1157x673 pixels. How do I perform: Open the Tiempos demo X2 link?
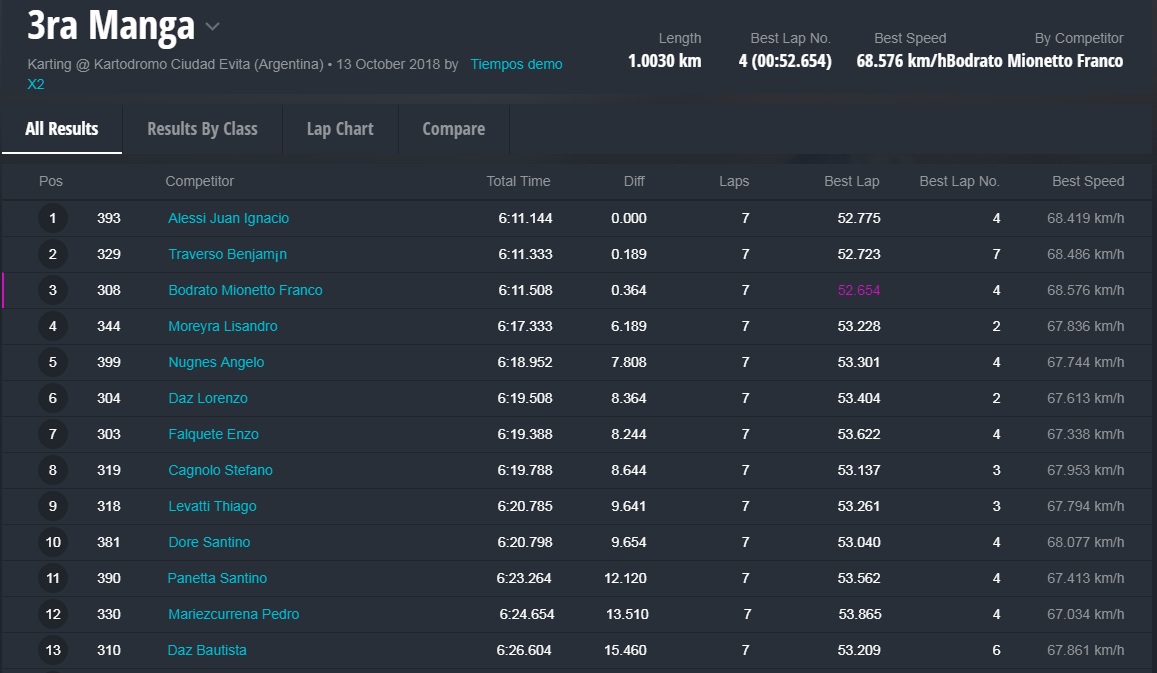pyautogui.click(x=516, y=64)
